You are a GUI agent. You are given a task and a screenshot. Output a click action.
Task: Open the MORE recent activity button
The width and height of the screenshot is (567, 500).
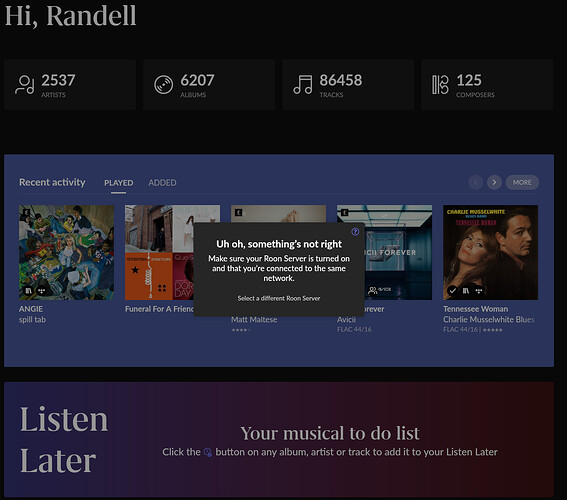coord(522,182)
